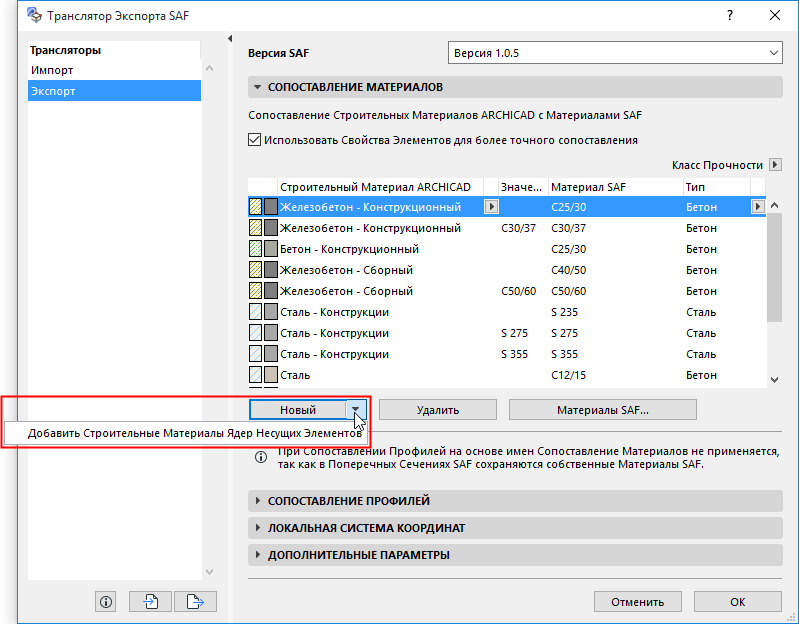Click hatch icon of Сталь S 355 row
Viewport: 799px width, 624px height.
pos(255,354)
